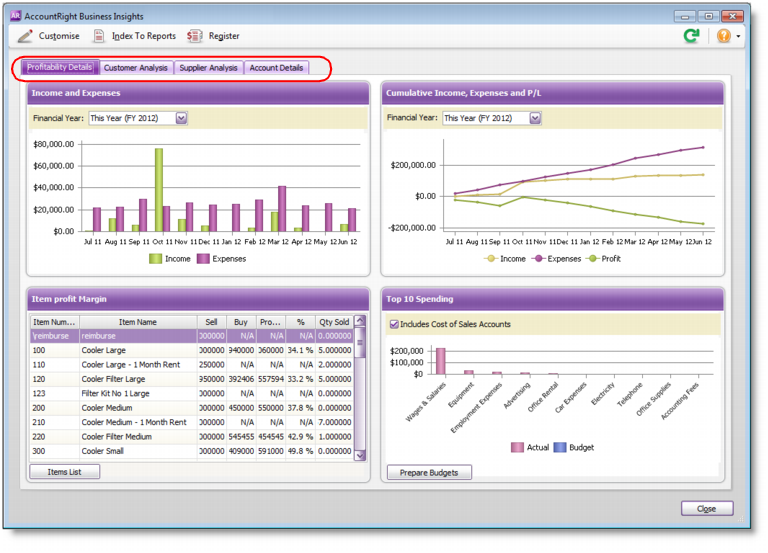Screen dimensions: 768x553
Task: Click the Index To Reports label
Action: [x=144, y=36]
